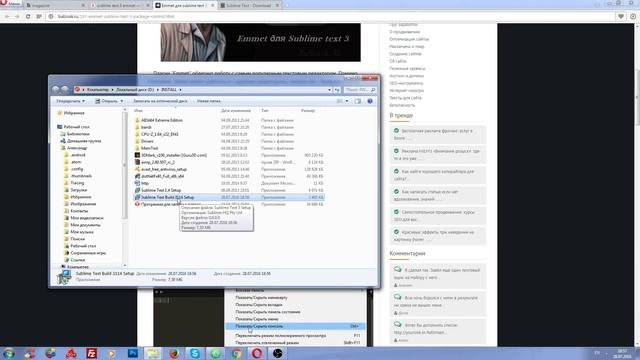Select the MemTest folder

[x=149, y=148]
